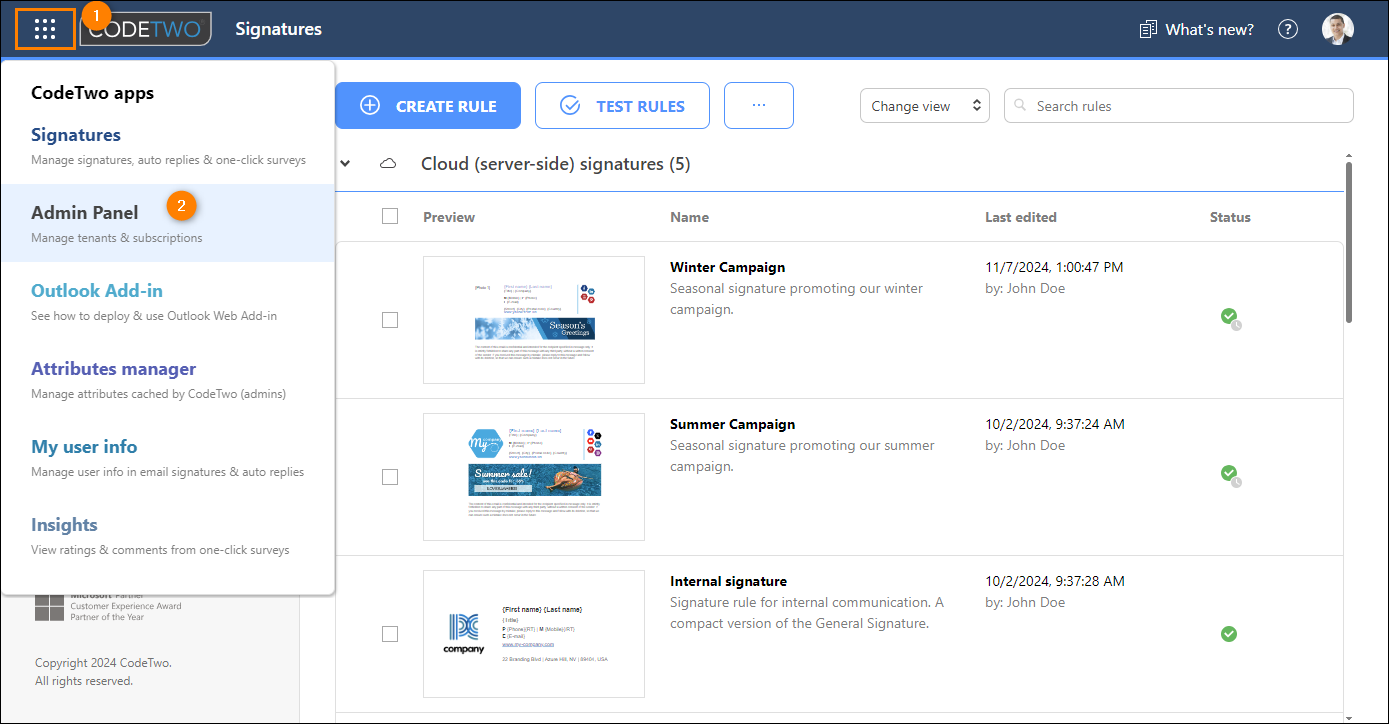Screen dimensions: 1389x724
Task: Choose My user info app
Action: pyautogui.click(x=168, y=458)
